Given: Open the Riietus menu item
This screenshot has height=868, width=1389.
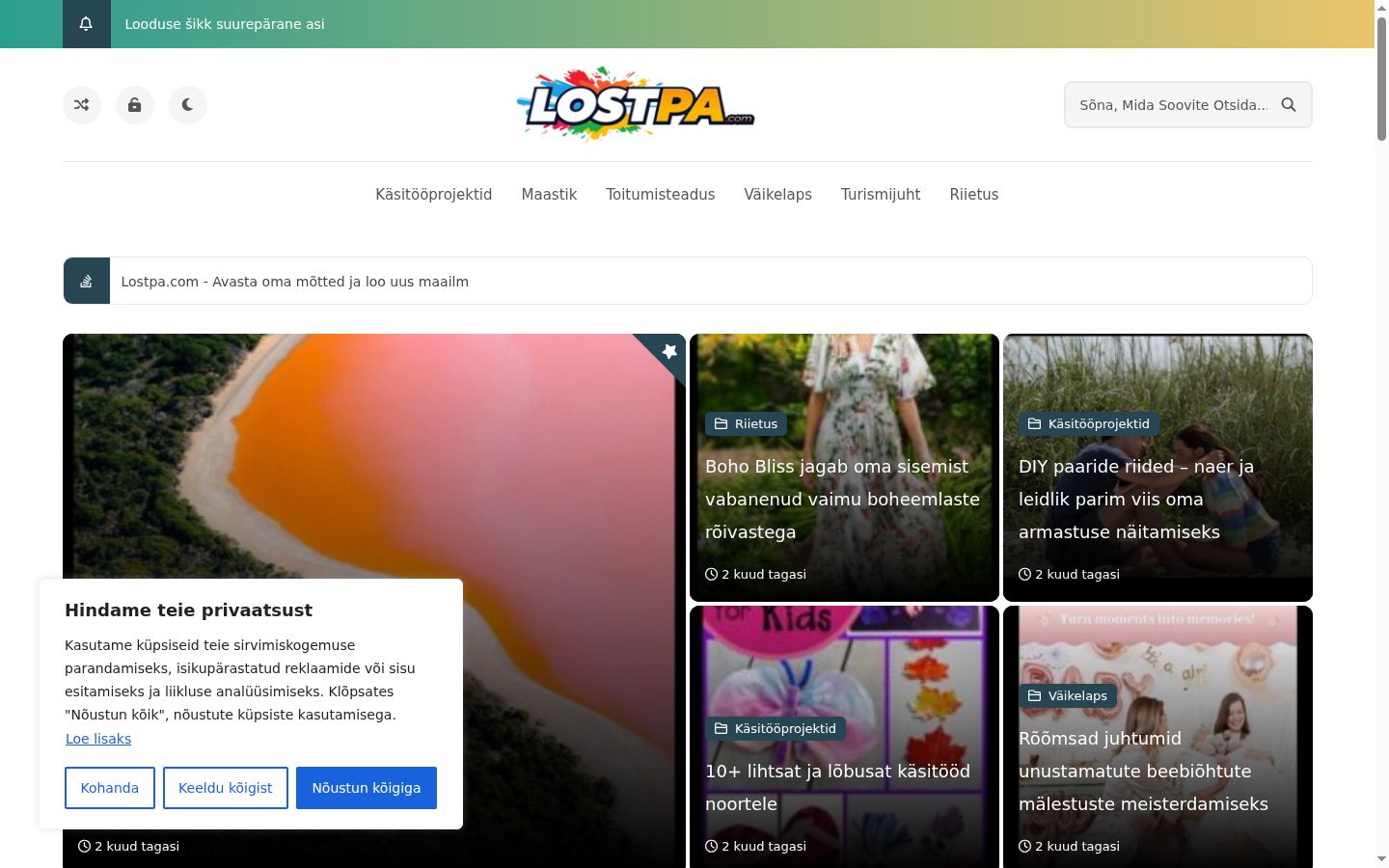Looking at the screenshot, I should pos(974,194).
